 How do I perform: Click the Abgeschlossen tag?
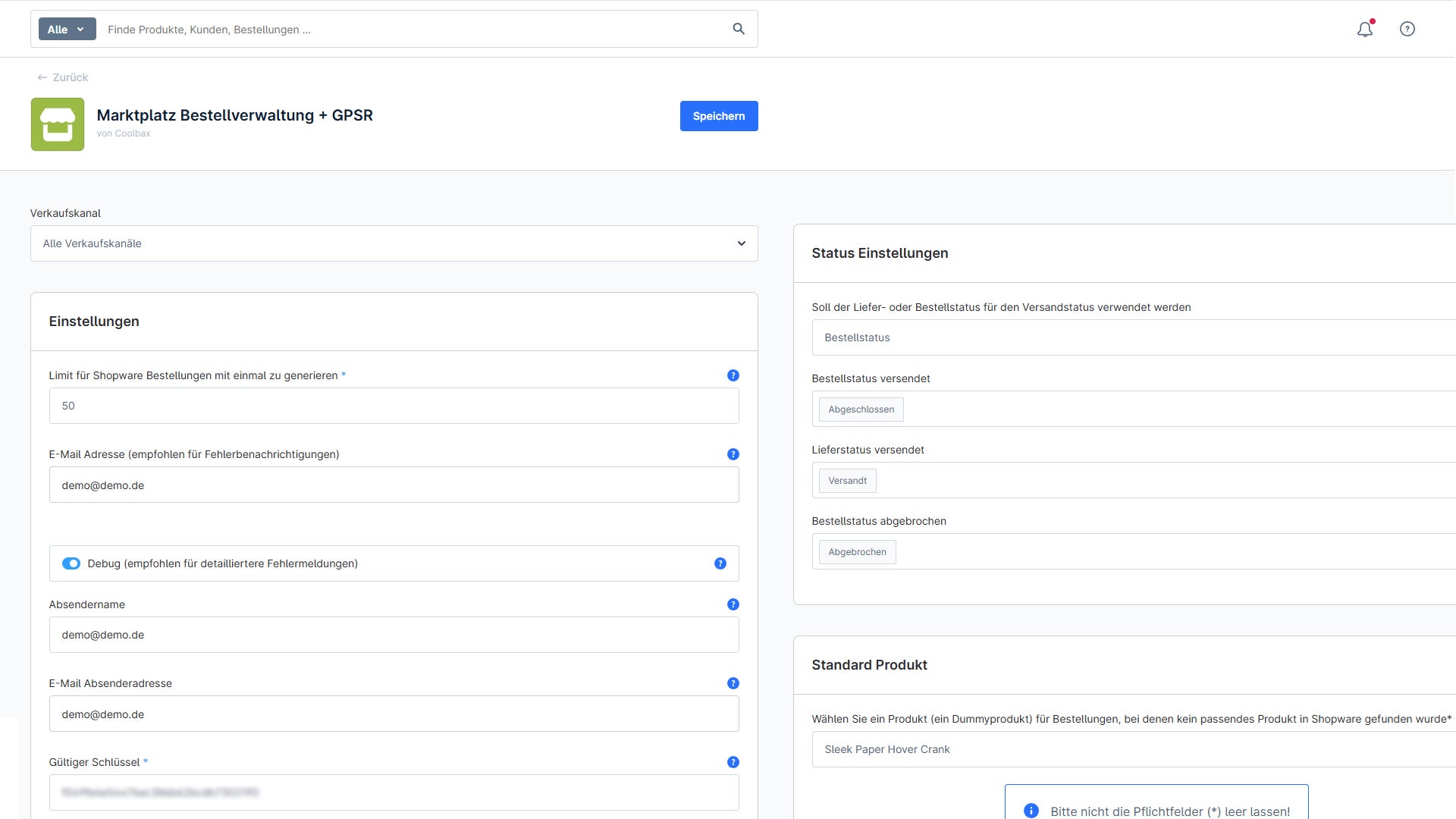tap(861, 409)
